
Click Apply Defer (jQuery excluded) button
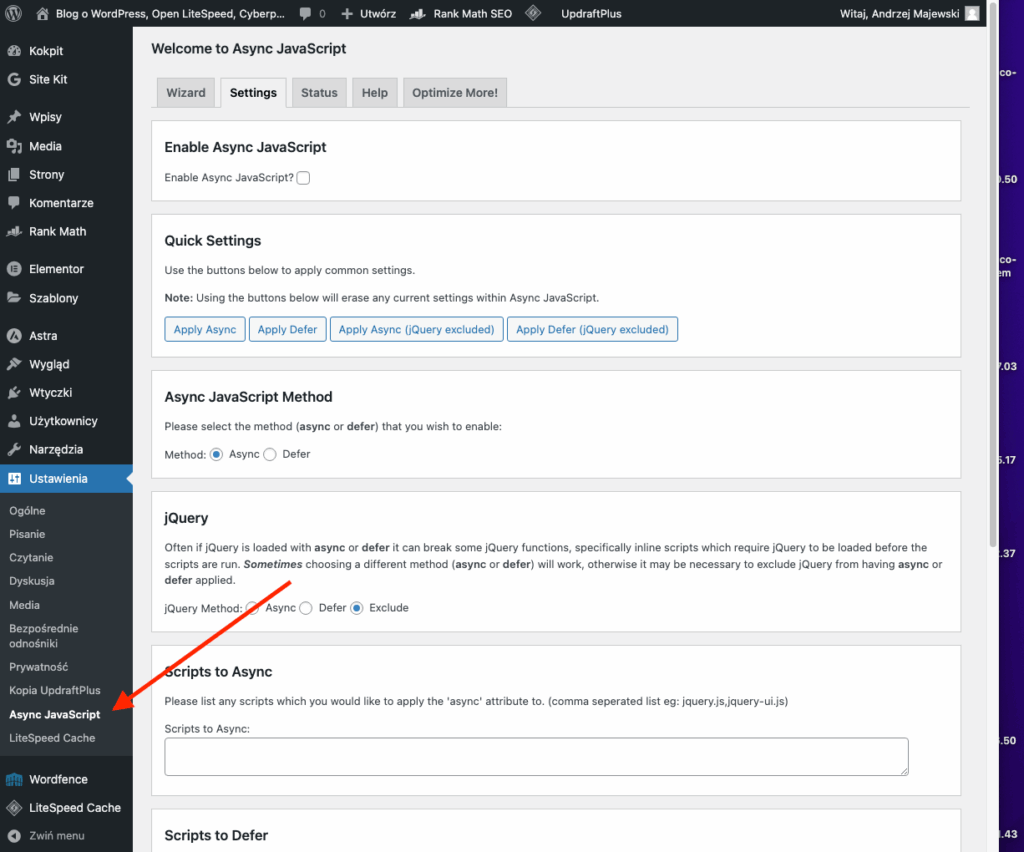592,330
